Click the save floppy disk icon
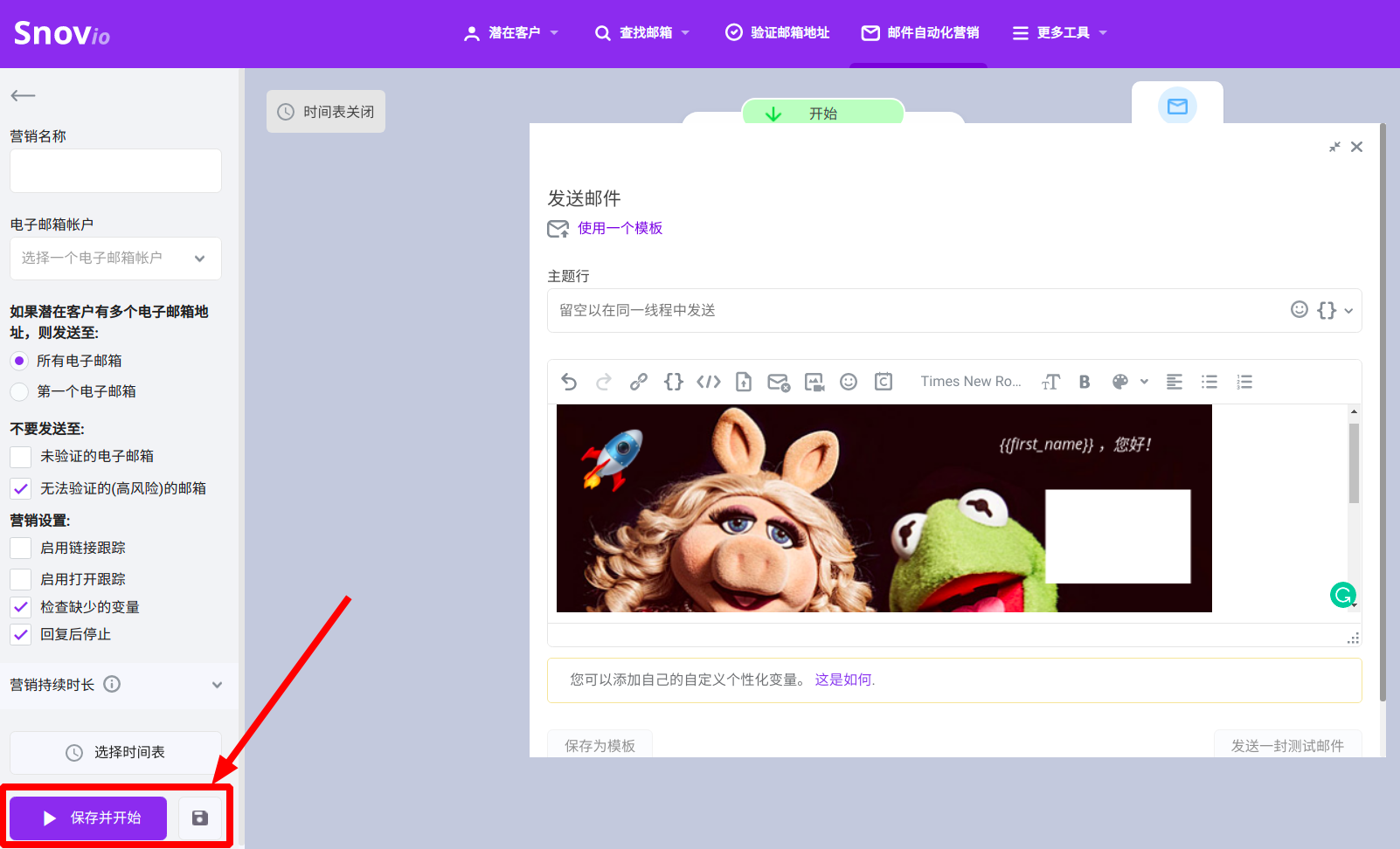The image size is (1400, 849). click(200, 818)
